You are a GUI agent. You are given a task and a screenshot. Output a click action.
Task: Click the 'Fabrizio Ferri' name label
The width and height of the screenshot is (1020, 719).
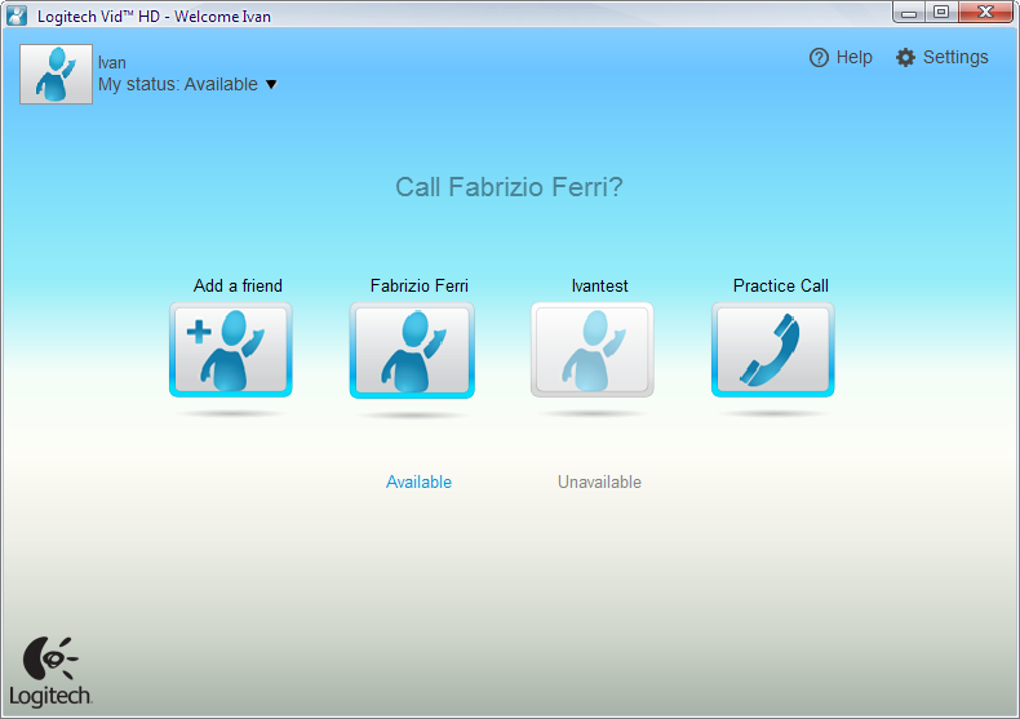[x=419, y=286]
